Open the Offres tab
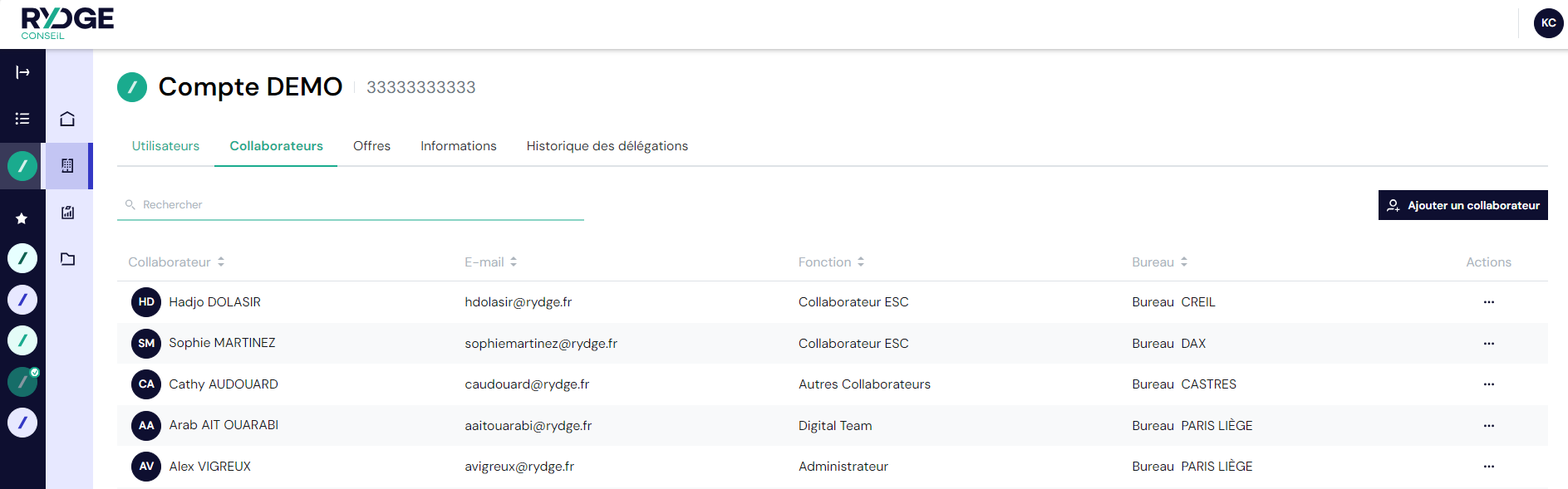The width and height of the screenshot is (1568, 489). [371, 146]
